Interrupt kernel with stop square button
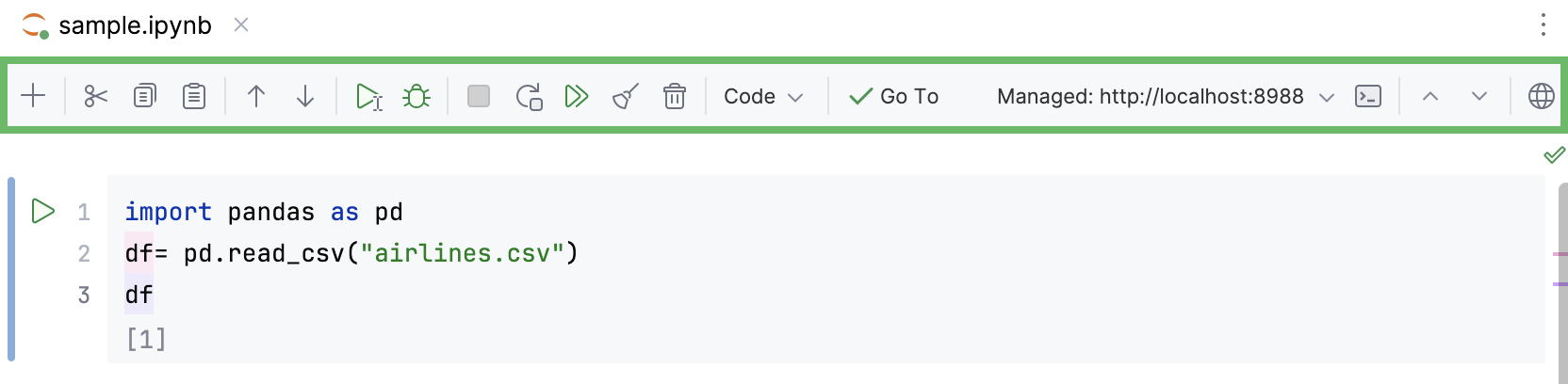Screen dimensions: 1568x384 479,96
